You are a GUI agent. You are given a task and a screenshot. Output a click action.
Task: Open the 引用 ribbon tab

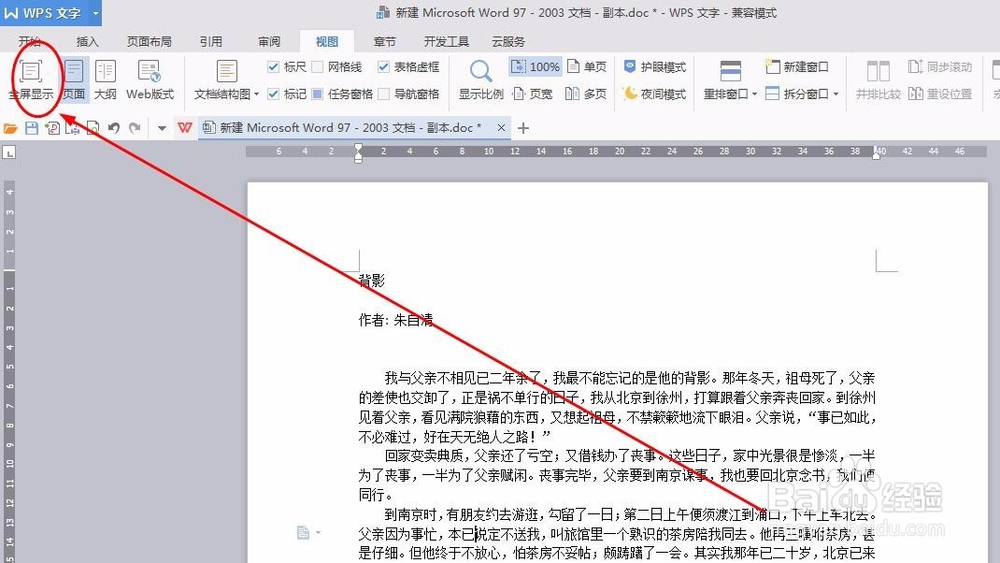point(211,41)
